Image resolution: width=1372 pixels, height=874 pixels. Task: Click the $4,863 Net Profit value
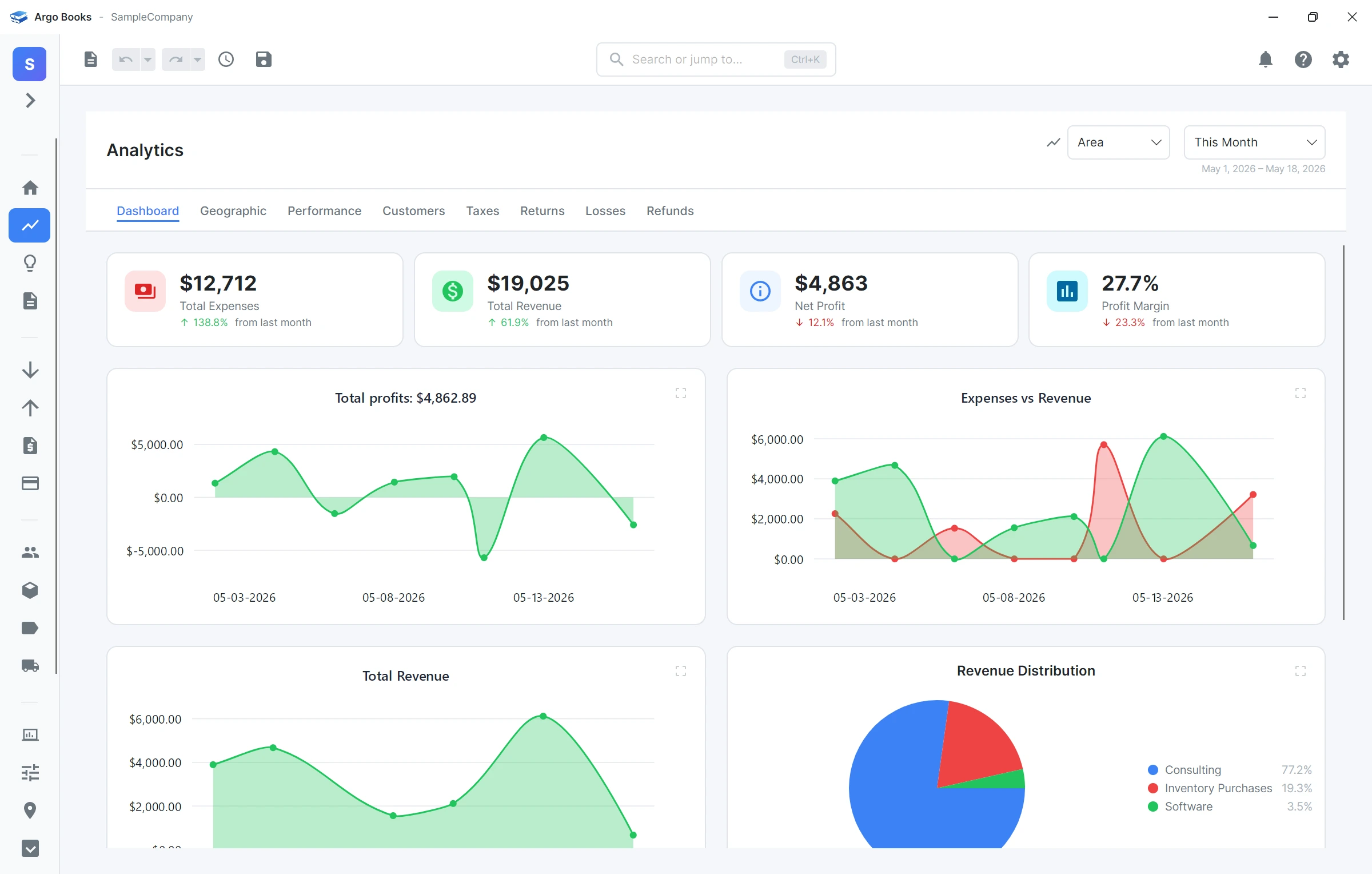click(x=831, y=283)
